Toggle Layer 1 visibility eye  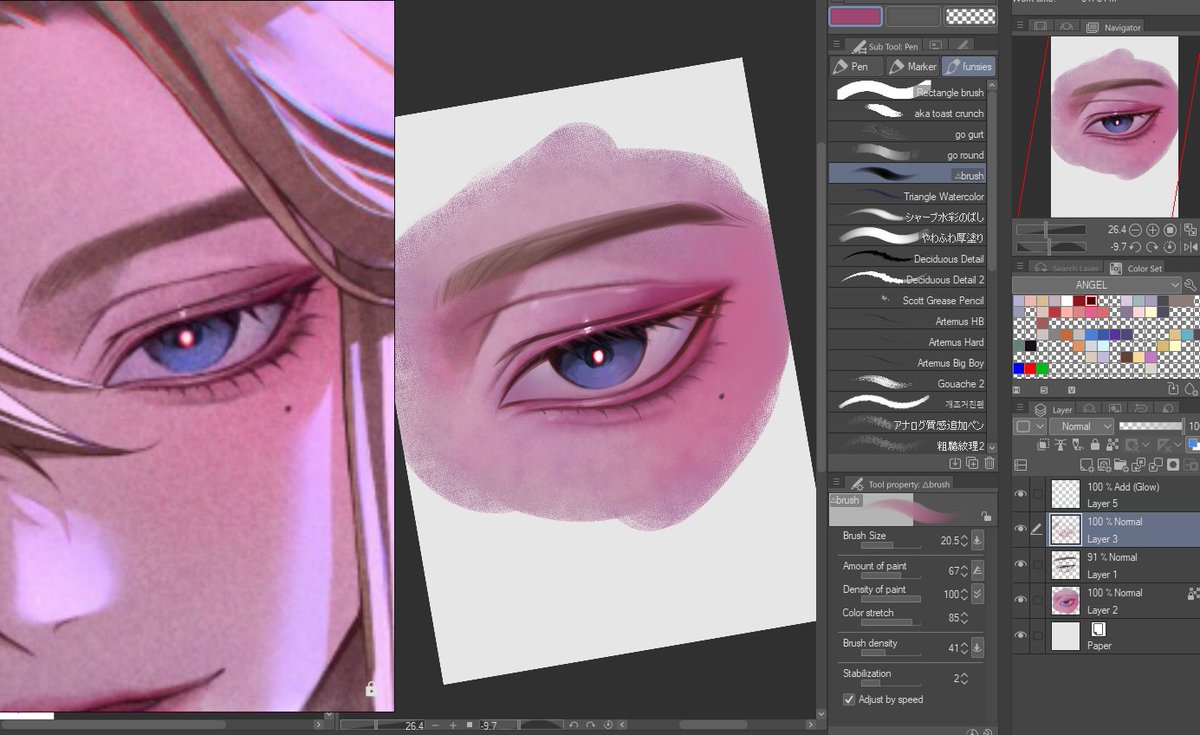(x=1021, y=564)
